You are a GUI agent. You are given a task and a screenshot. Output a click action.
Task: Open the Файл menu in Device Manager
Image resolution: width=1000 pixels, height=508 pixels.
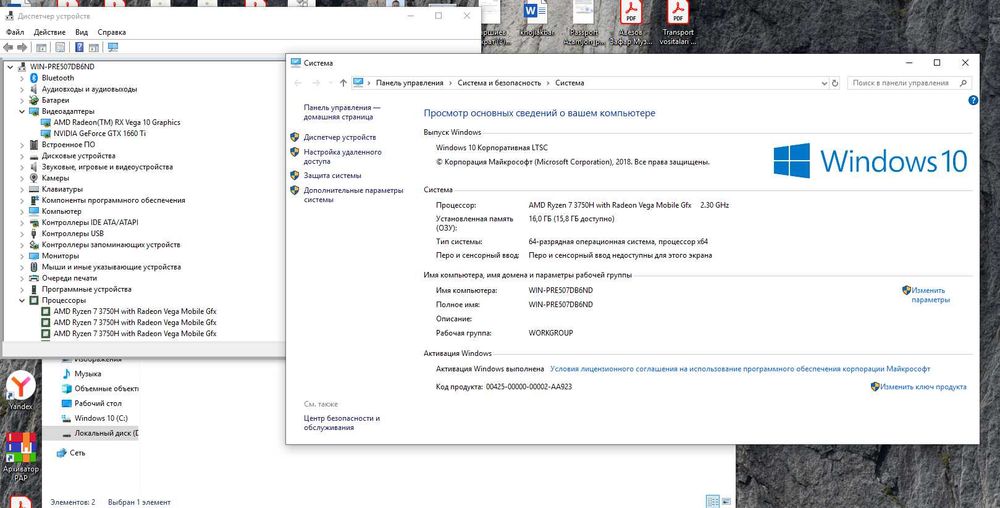point(15,32)
